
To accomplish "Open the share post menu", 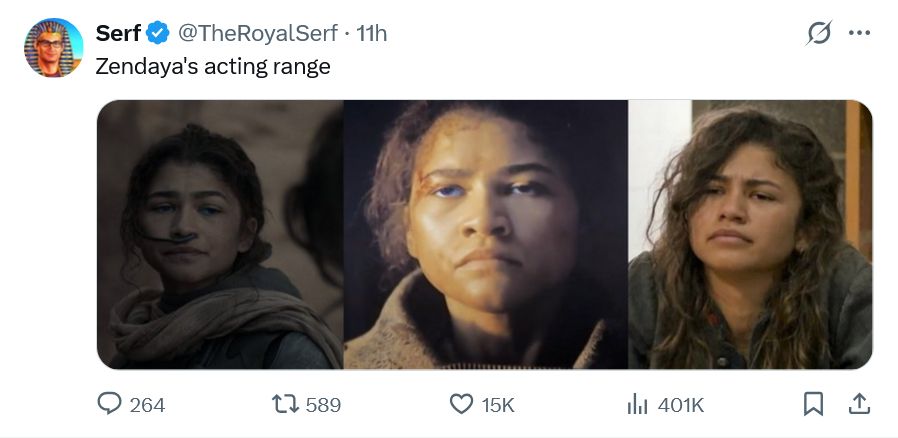I will 859,404.
